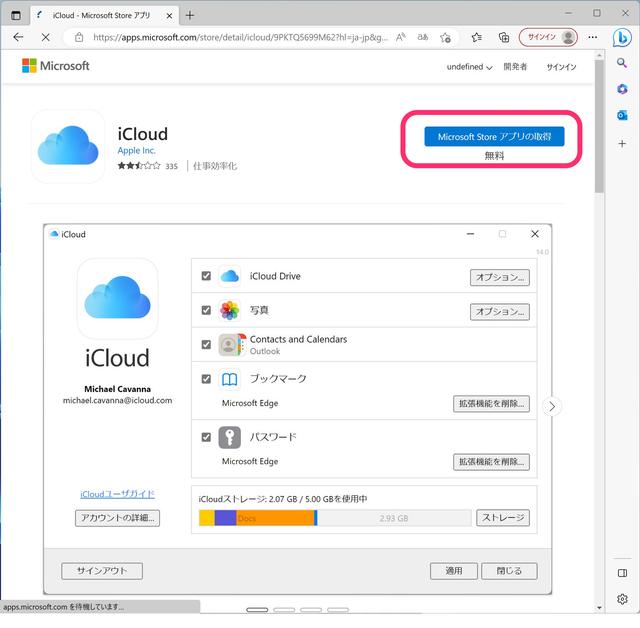This screenshot has height=628, width=640.
Task: Stop page loading with the X button
Action: pos(47,37)
